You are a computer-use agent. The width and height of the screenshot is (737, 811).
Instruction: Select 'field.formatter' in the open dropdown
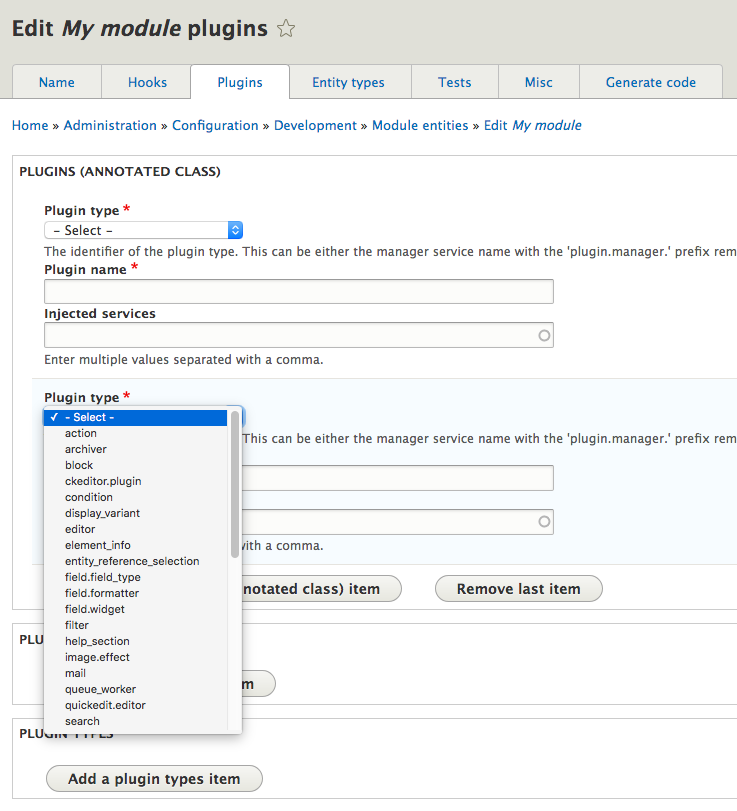pos(102,593)
